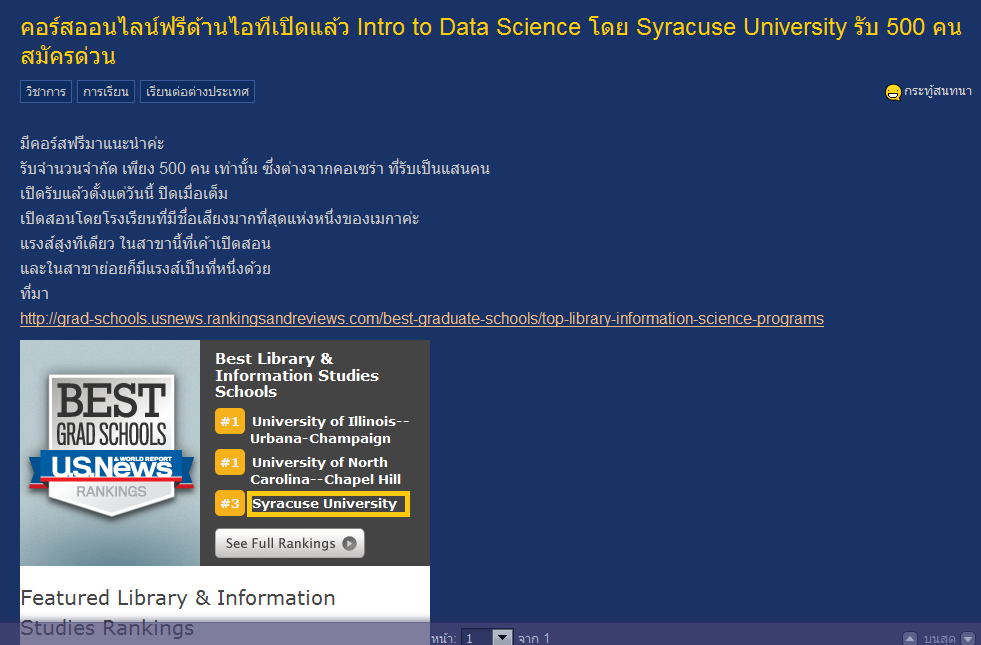Click the line mentioning 500 คน and คอเซร่า

[x=255, y=168]
